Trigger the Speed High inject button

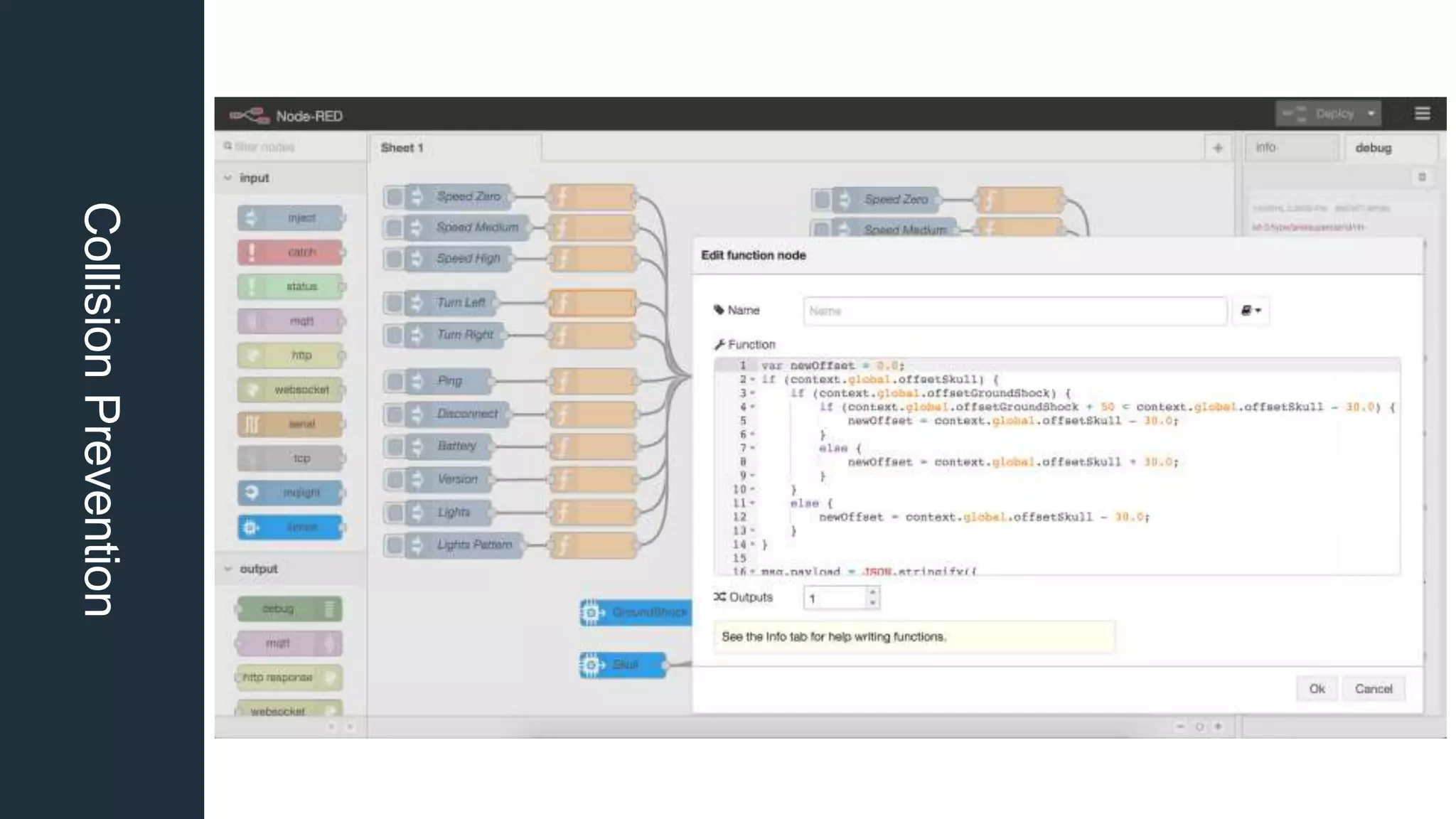click(393, 259)
